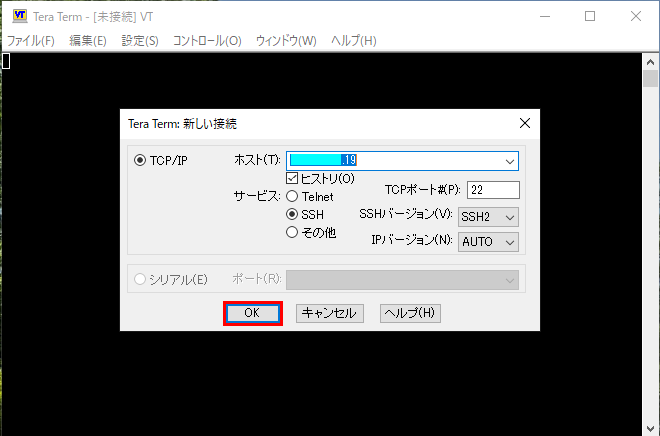Click the TCPポート# field showing 22

(493, 190)
